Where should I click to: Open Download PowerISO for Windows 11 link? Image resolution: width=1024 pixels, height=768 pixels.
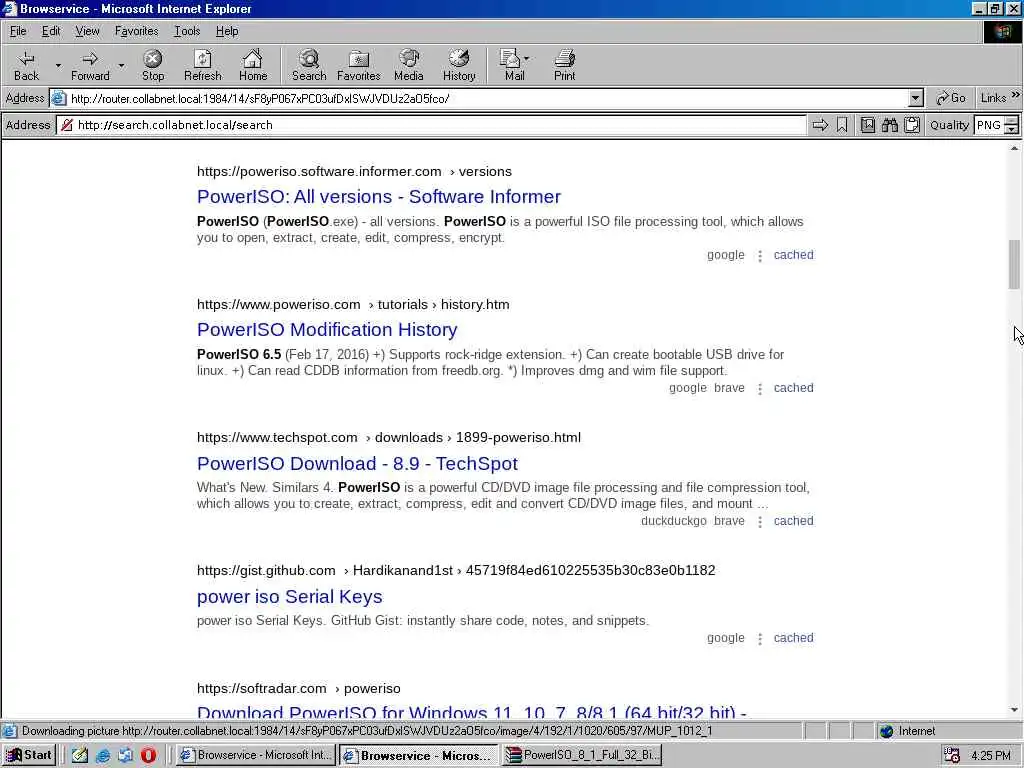click(x=472, y=712)
